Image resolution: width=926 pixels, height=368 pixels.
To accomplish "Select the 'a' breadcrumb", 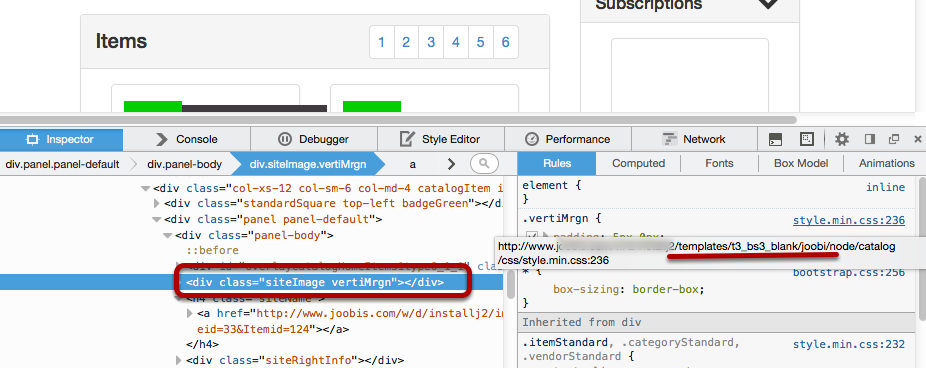I will pos(412,164).
